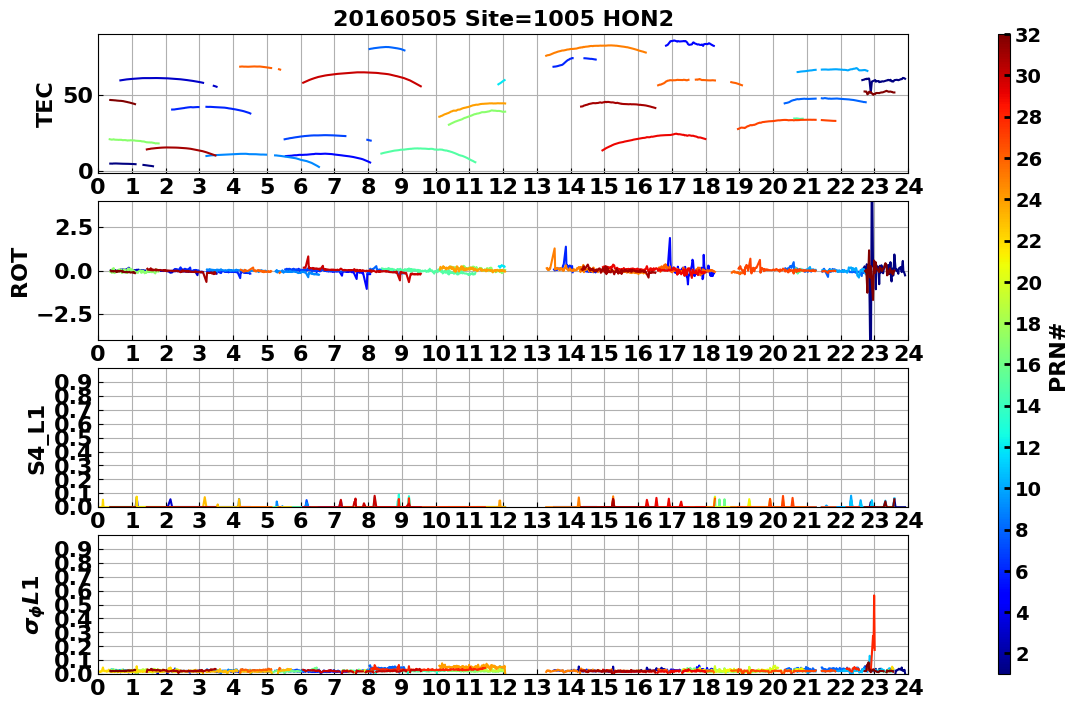This screenshot has width=1077, height=709.
Task: Click the colorbar tick label 30
Action: coord(1028,76)
